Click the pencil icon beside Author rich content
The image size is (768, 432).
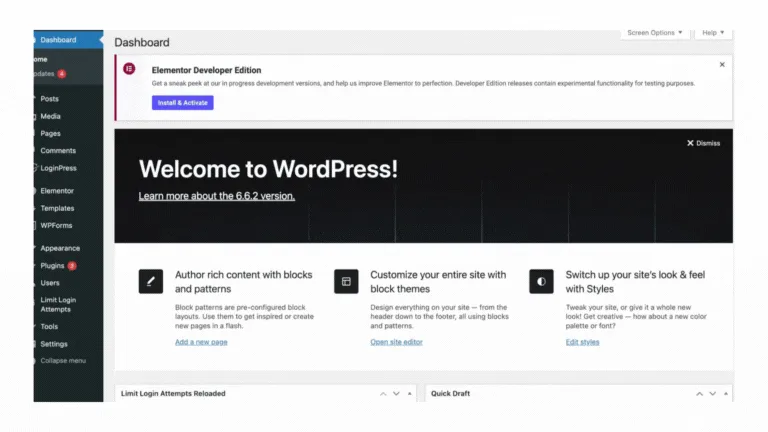pos(150,281)
